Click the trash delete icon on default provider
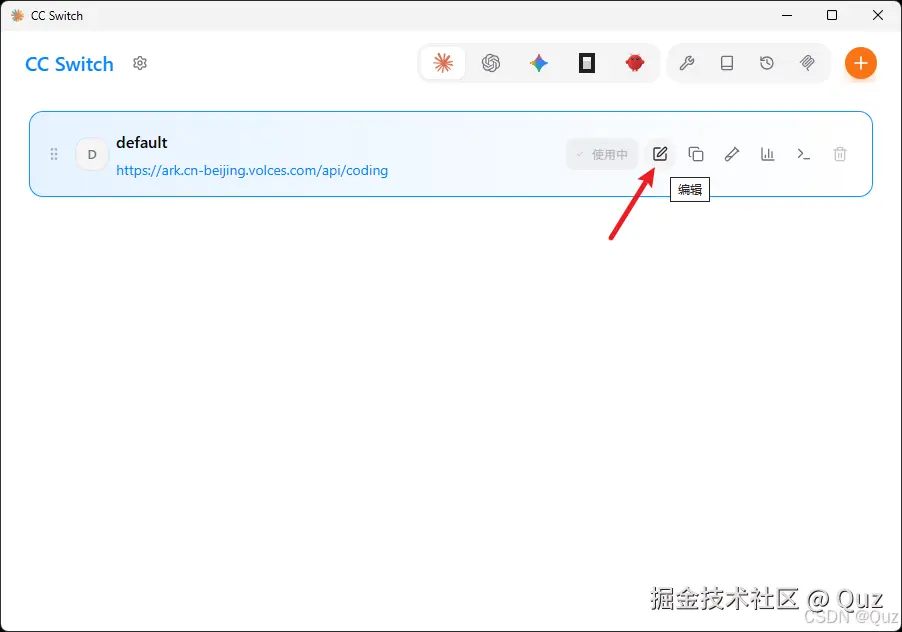 (840, 154)
